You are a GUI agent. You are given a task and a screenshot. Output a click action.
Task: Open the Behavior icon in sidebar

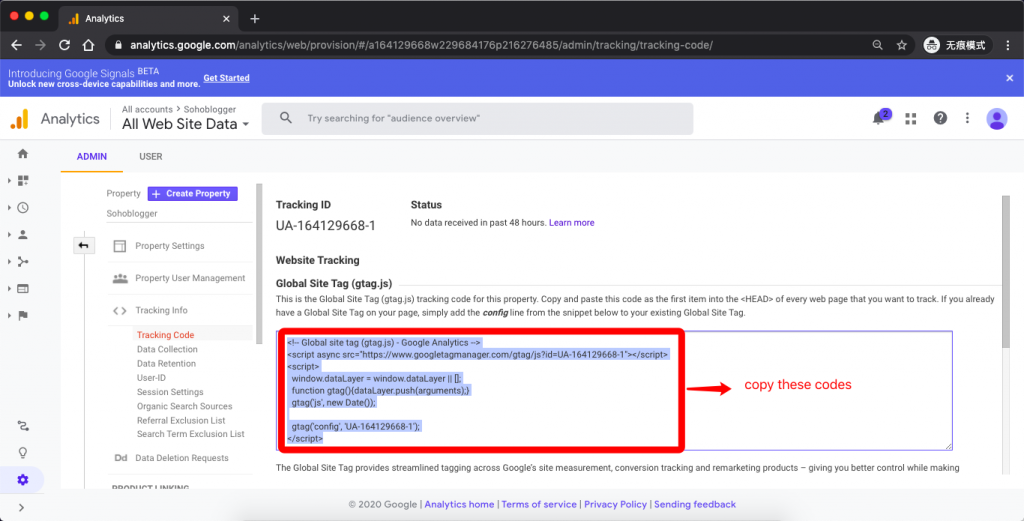click(x=23, y=289)
